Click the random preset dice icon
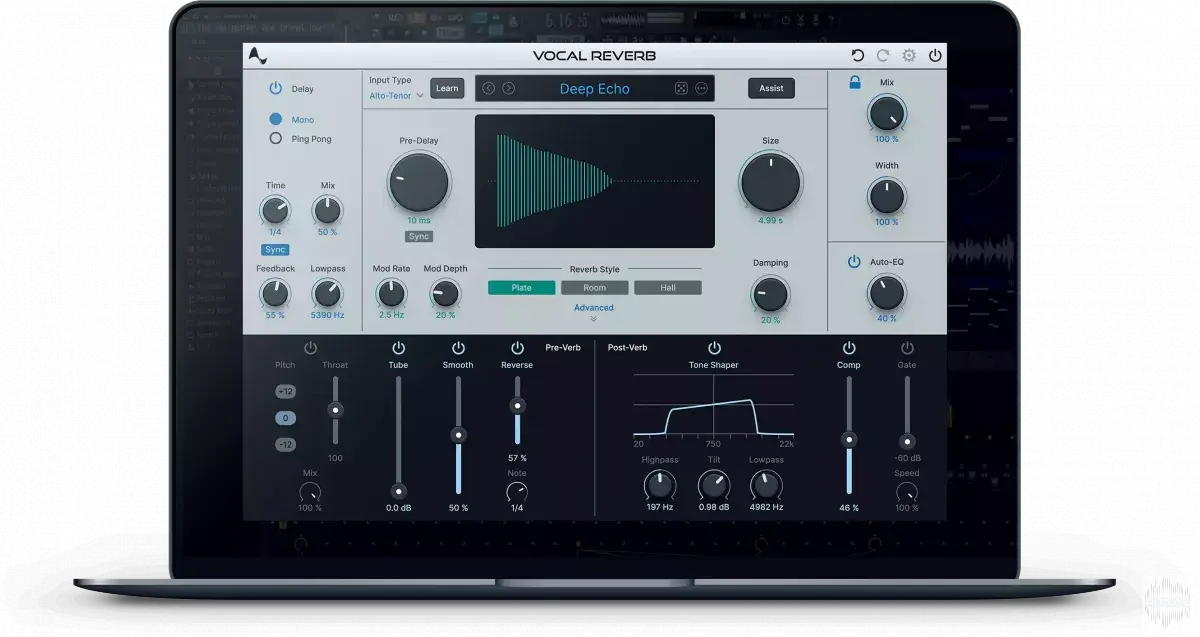1200x637 pixels. 681,88
